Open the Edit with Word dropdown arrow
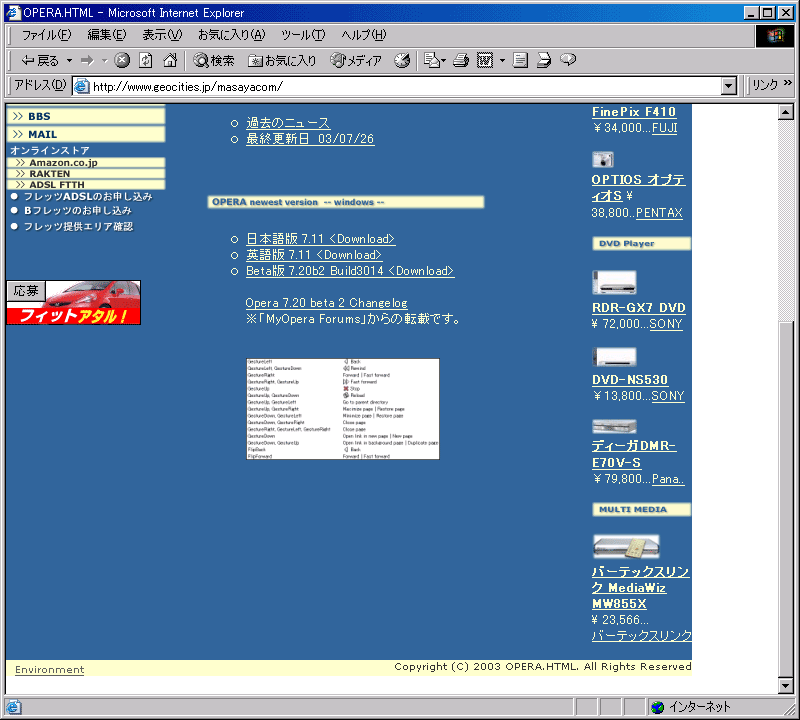The width and height of the screenshot is (800, 720). [x=502, y=61]
